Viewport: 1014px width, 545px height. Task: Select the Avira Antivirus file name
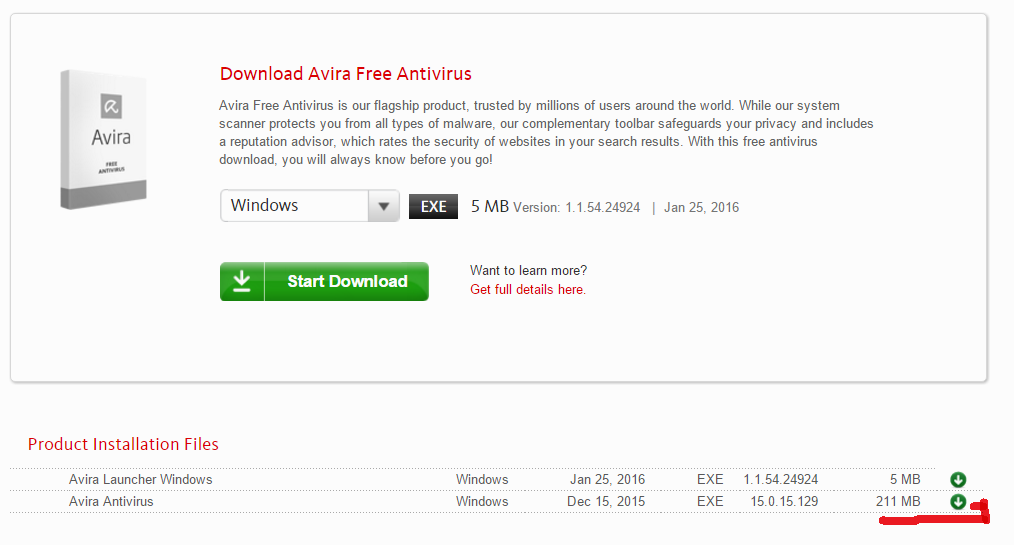pos(111,501)
